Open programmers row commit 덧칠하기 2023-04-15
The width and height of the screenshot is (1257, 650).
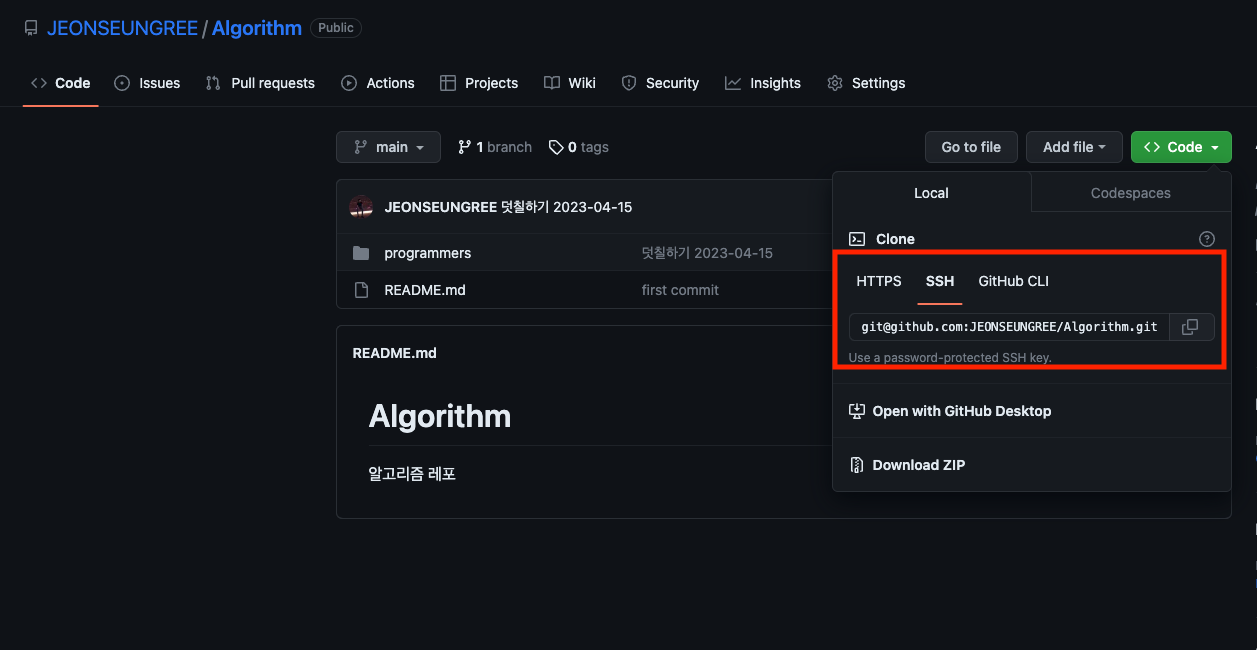point(707,253)
